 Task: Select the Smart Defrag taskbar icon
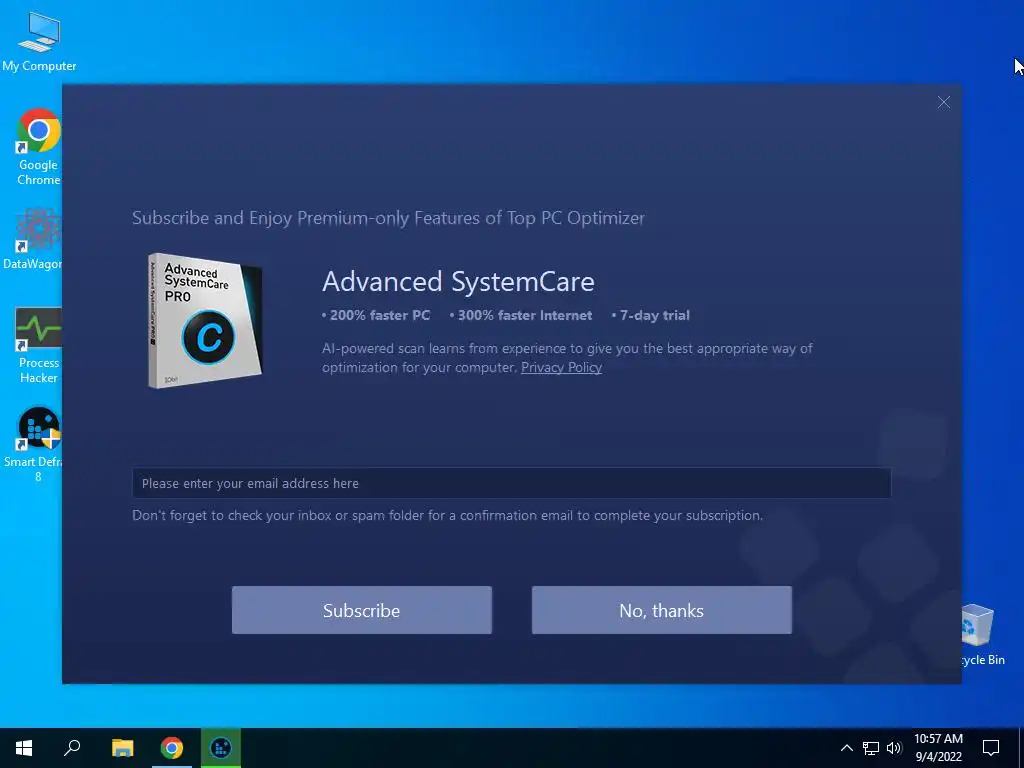click(221, 748)
